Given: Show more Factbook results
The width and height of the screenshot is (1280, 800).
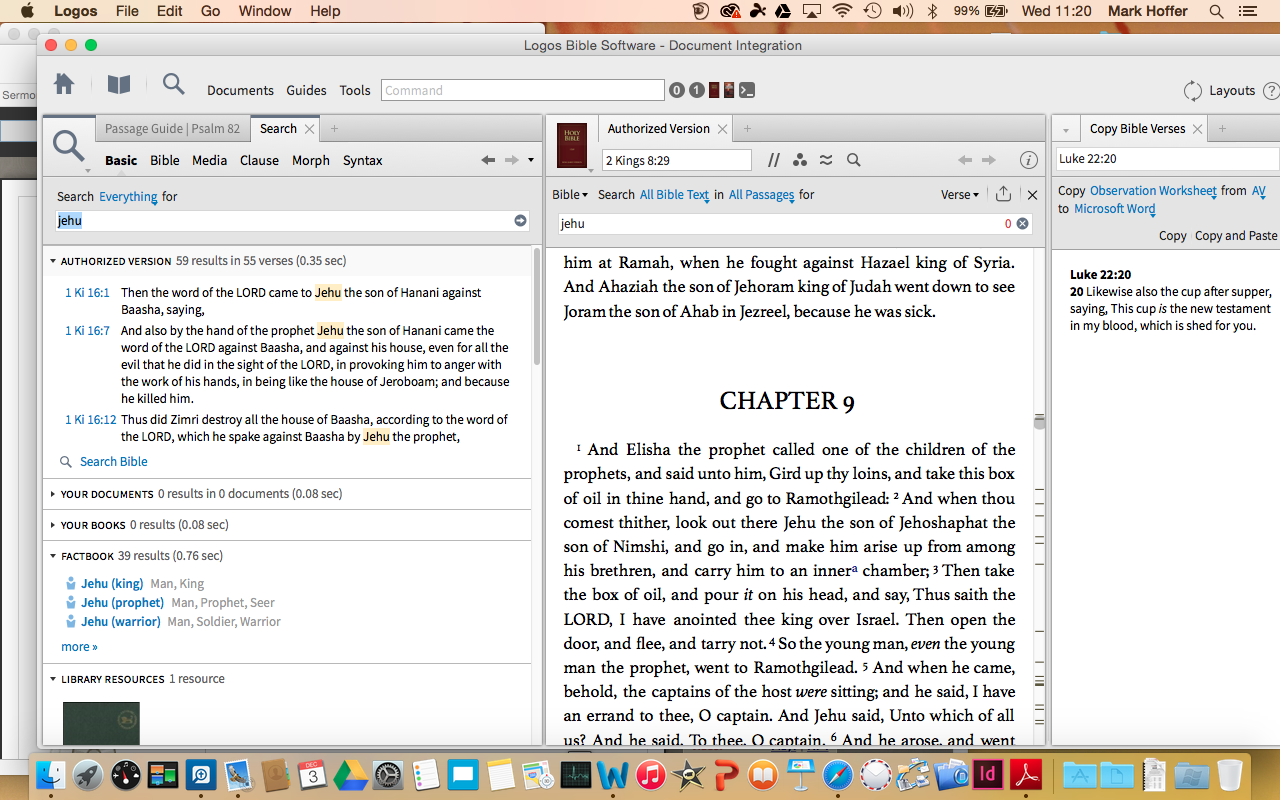Looking at the screenshot, I should coord(79,647).
